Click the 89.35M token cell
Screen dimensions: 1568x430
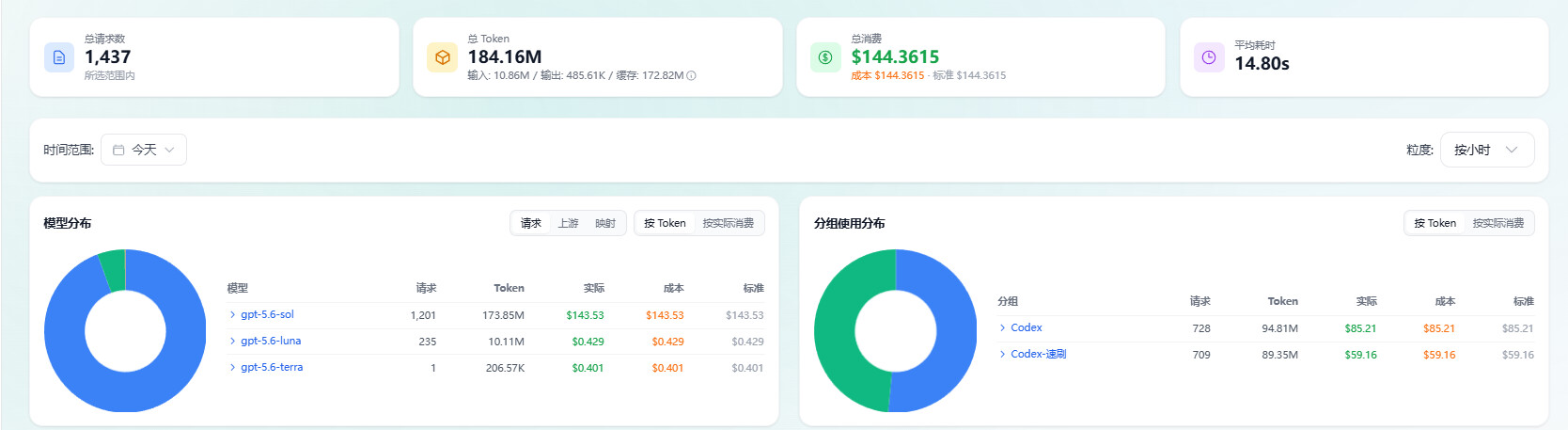(1279, 355)
